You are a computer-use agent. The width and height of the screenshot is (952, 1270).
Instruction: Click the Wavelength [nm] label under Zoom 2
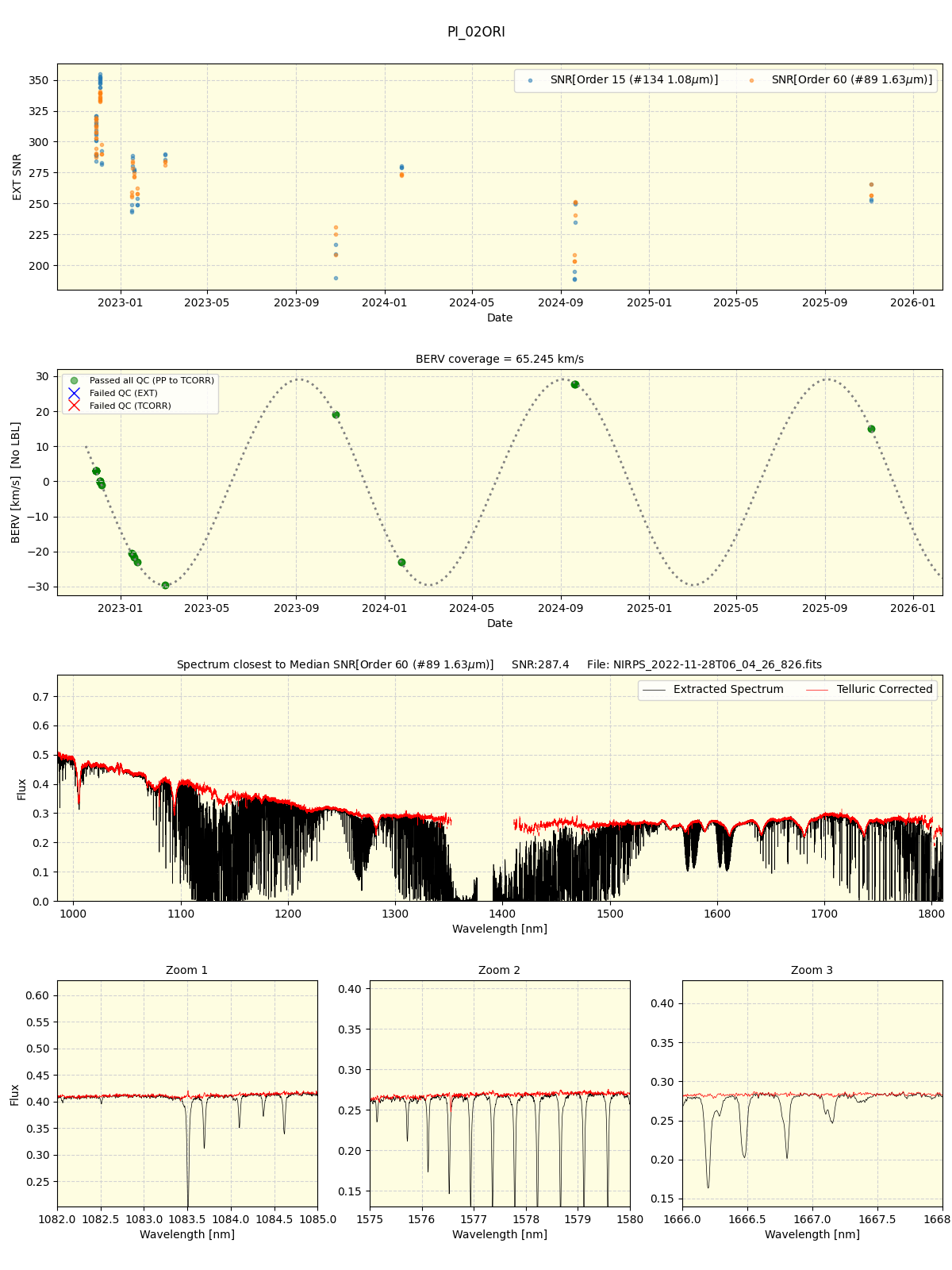(x=500, y=1234)
